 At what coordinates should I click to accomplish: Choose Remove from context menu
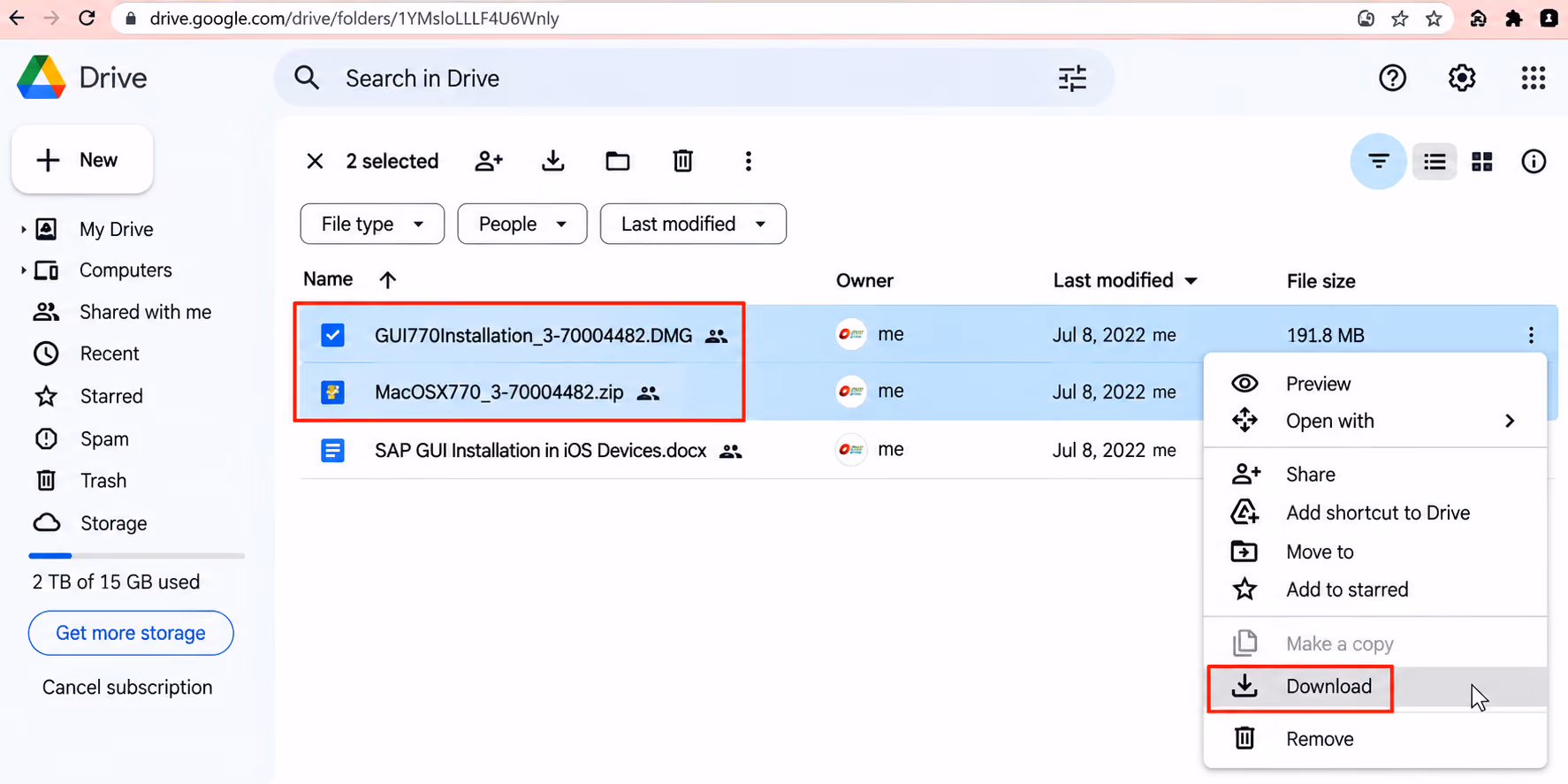[x=1375, y=739]
